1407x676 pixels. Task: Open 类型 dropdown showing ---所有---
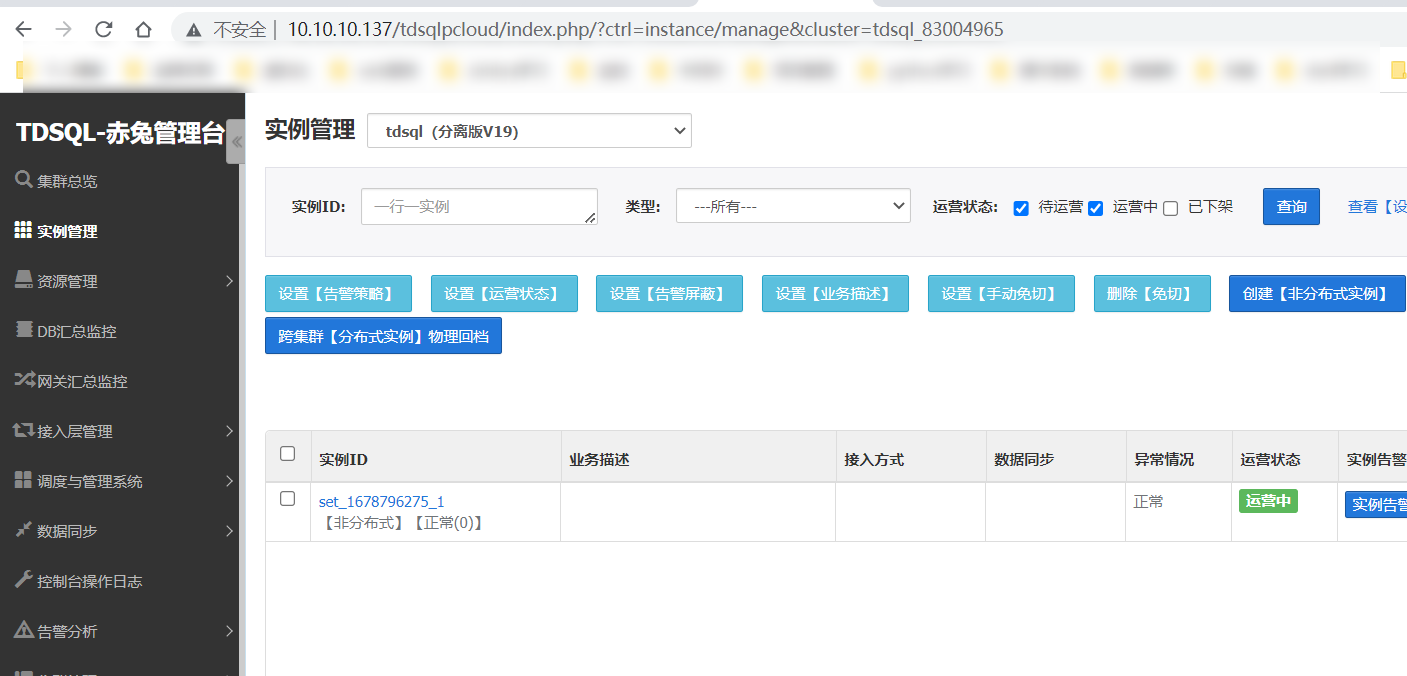[x=793, y=206]
